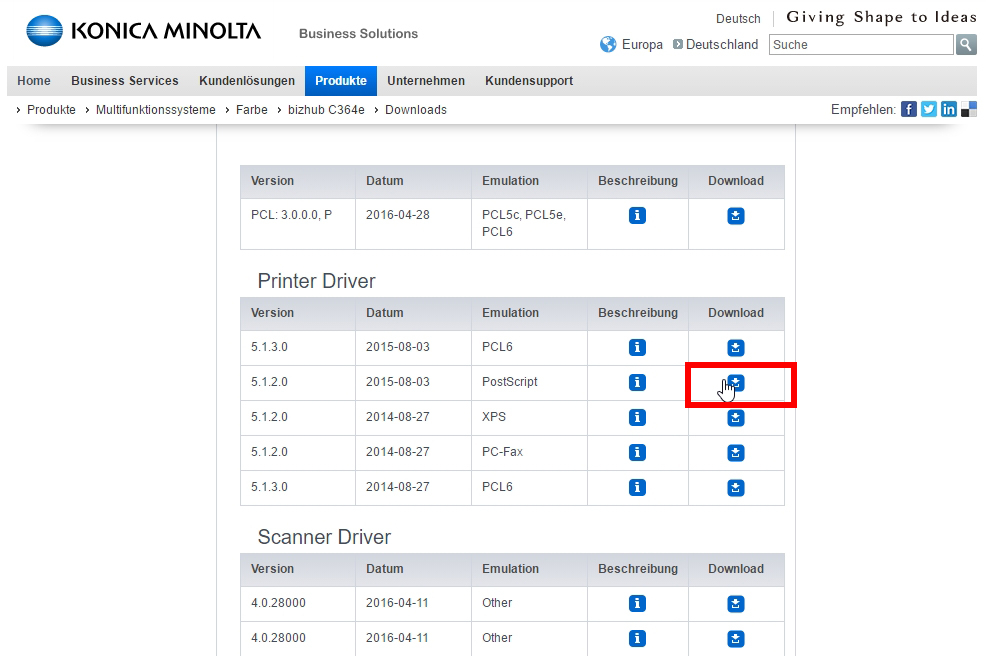Open info for first scanner driver row
This screenshot has width=986, height=656.
click(637, 604)
